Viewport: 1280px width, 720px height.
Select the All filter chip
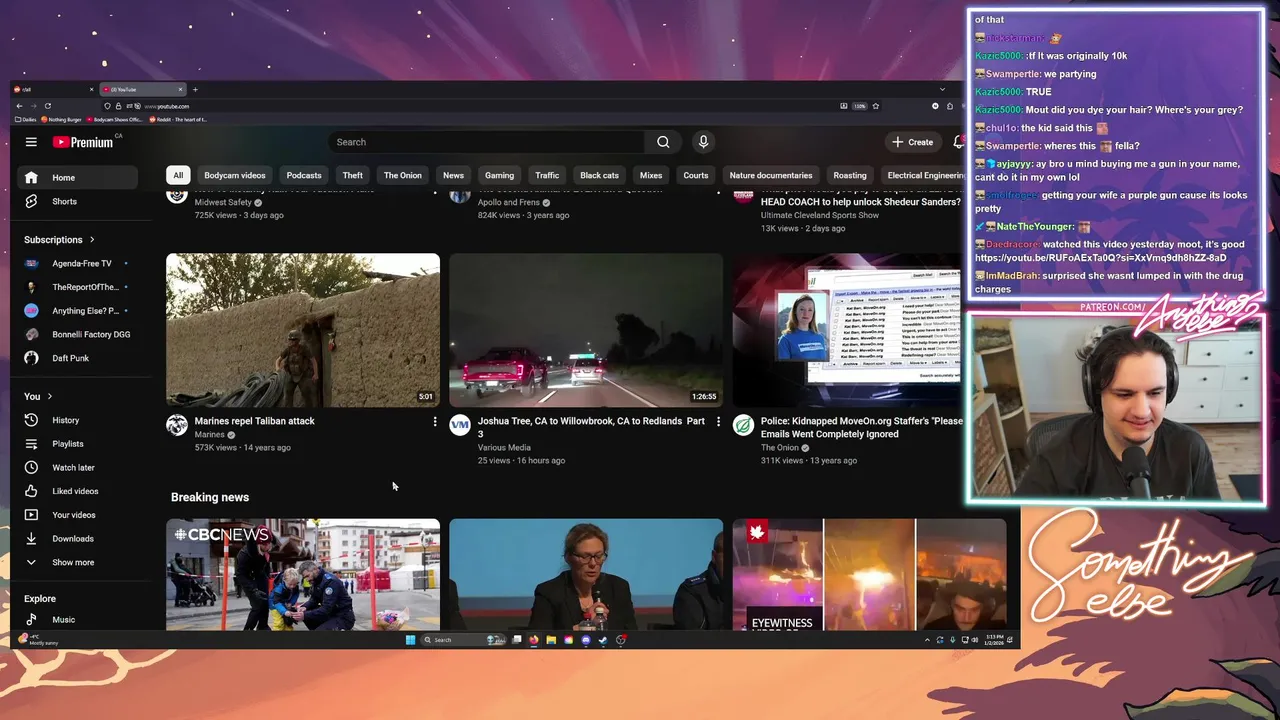[x=178, y=175]
